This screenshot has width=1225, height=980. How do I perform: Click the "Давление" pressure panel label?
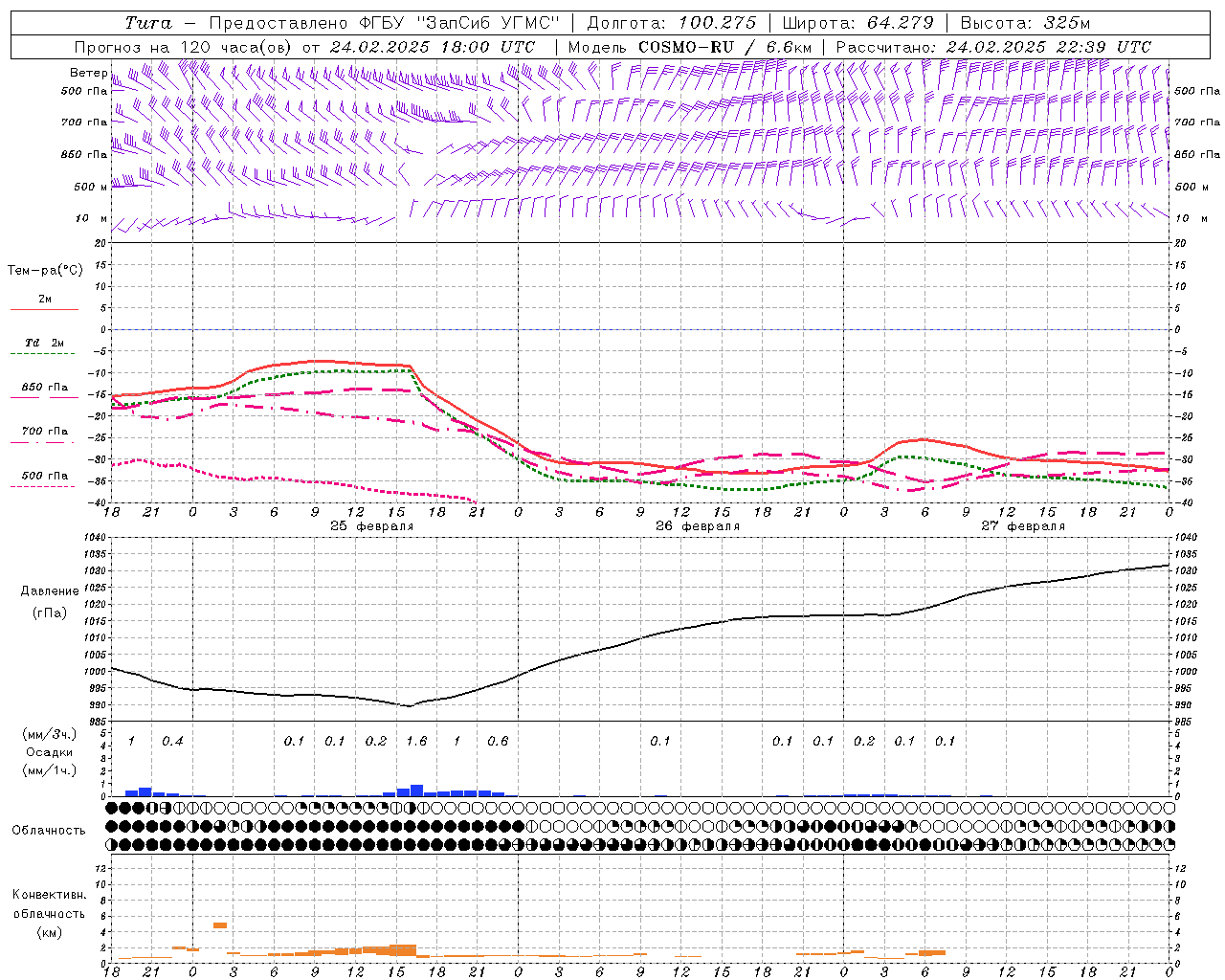pyautogui.click(x=50, y=591)
